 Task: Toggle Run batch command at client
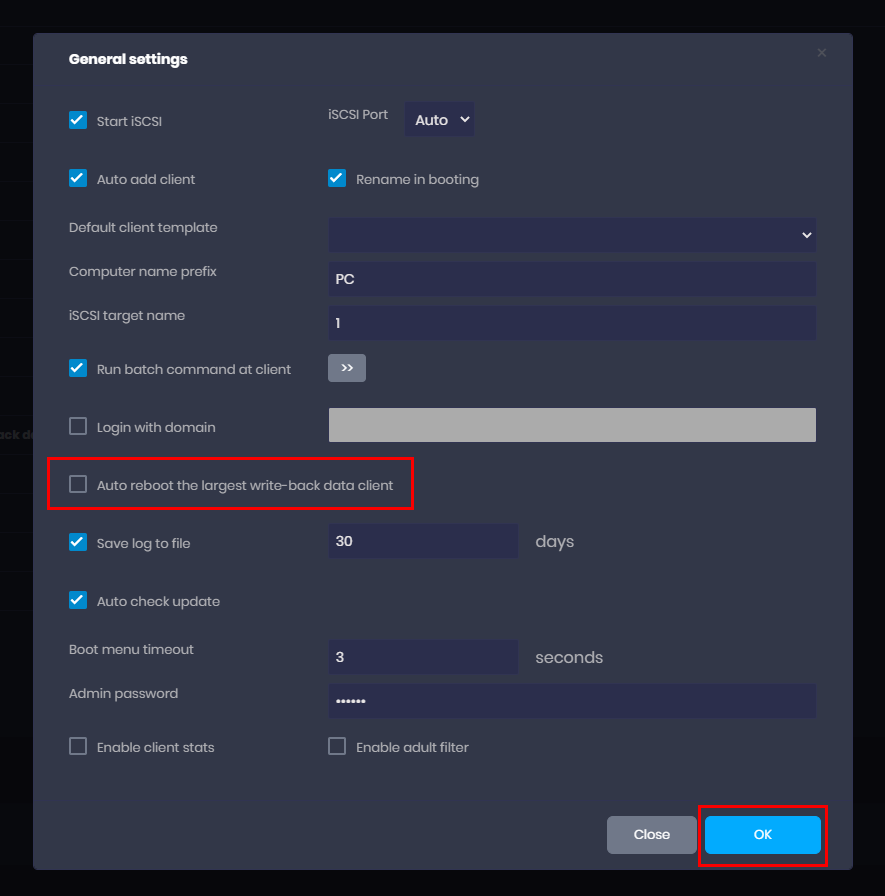[x=78, y=368]
